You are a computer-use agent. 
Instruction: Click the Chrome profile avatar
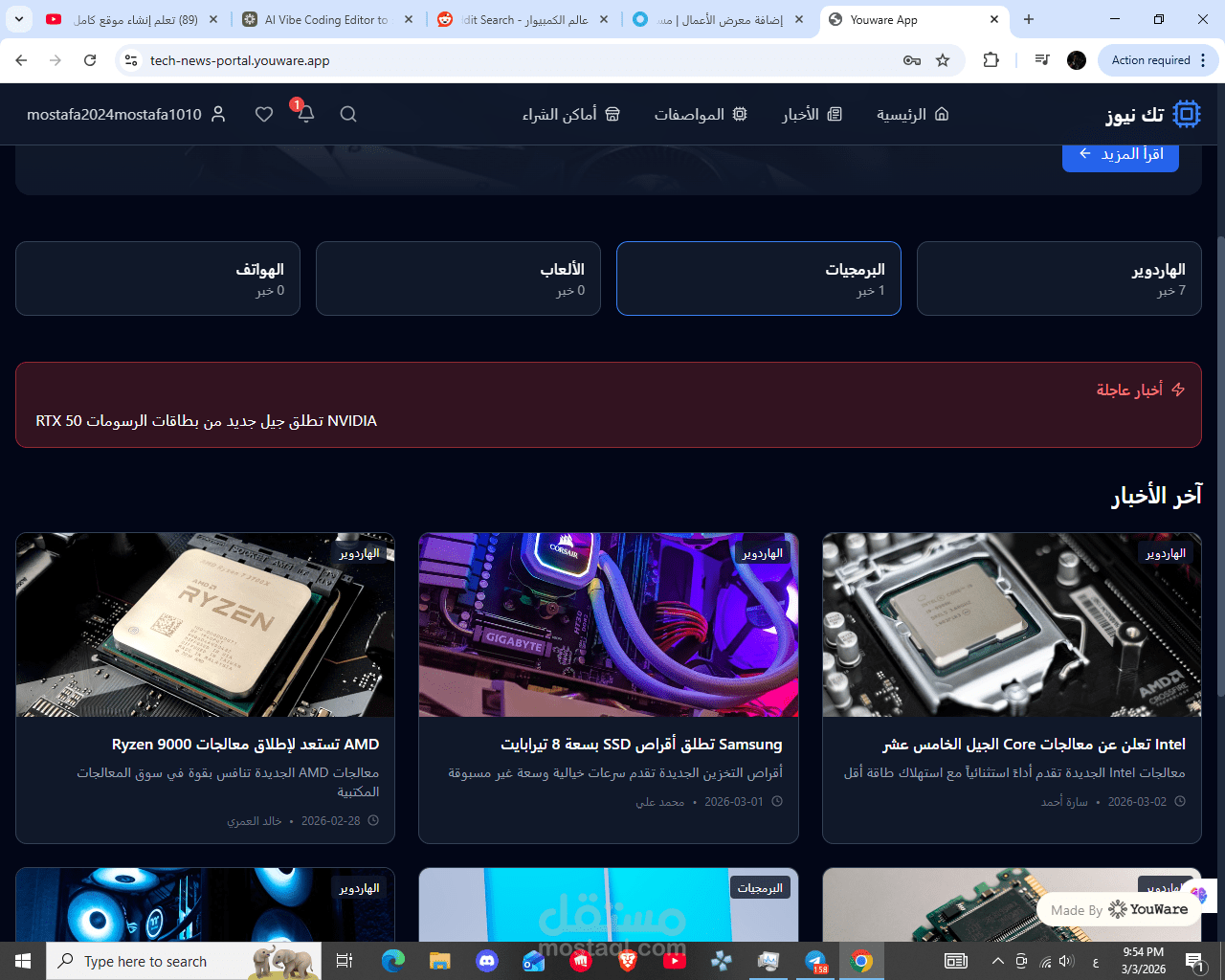click(x=1077, y=60)
